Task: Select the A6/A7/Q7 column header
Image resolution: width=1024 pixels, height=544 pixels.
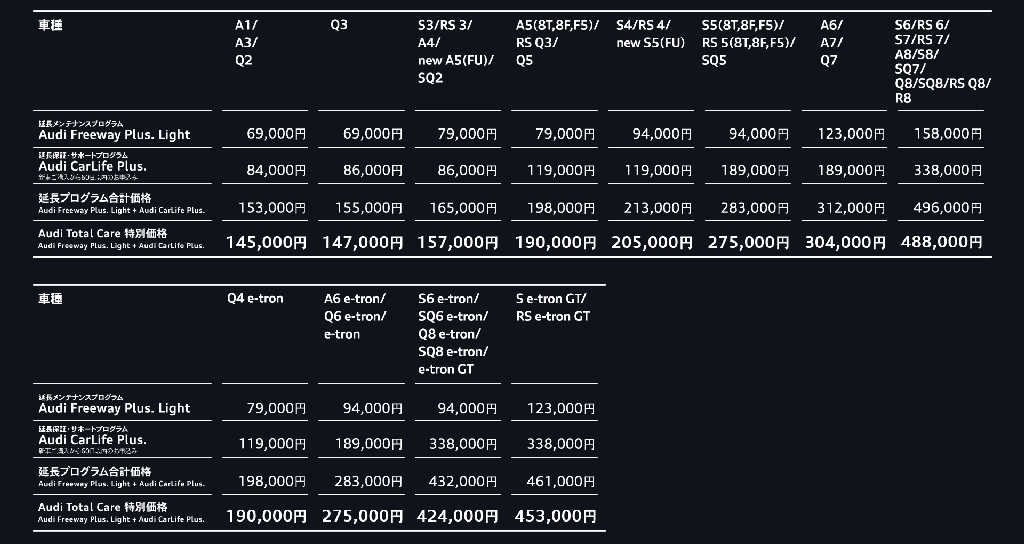Action: point(831,42)
